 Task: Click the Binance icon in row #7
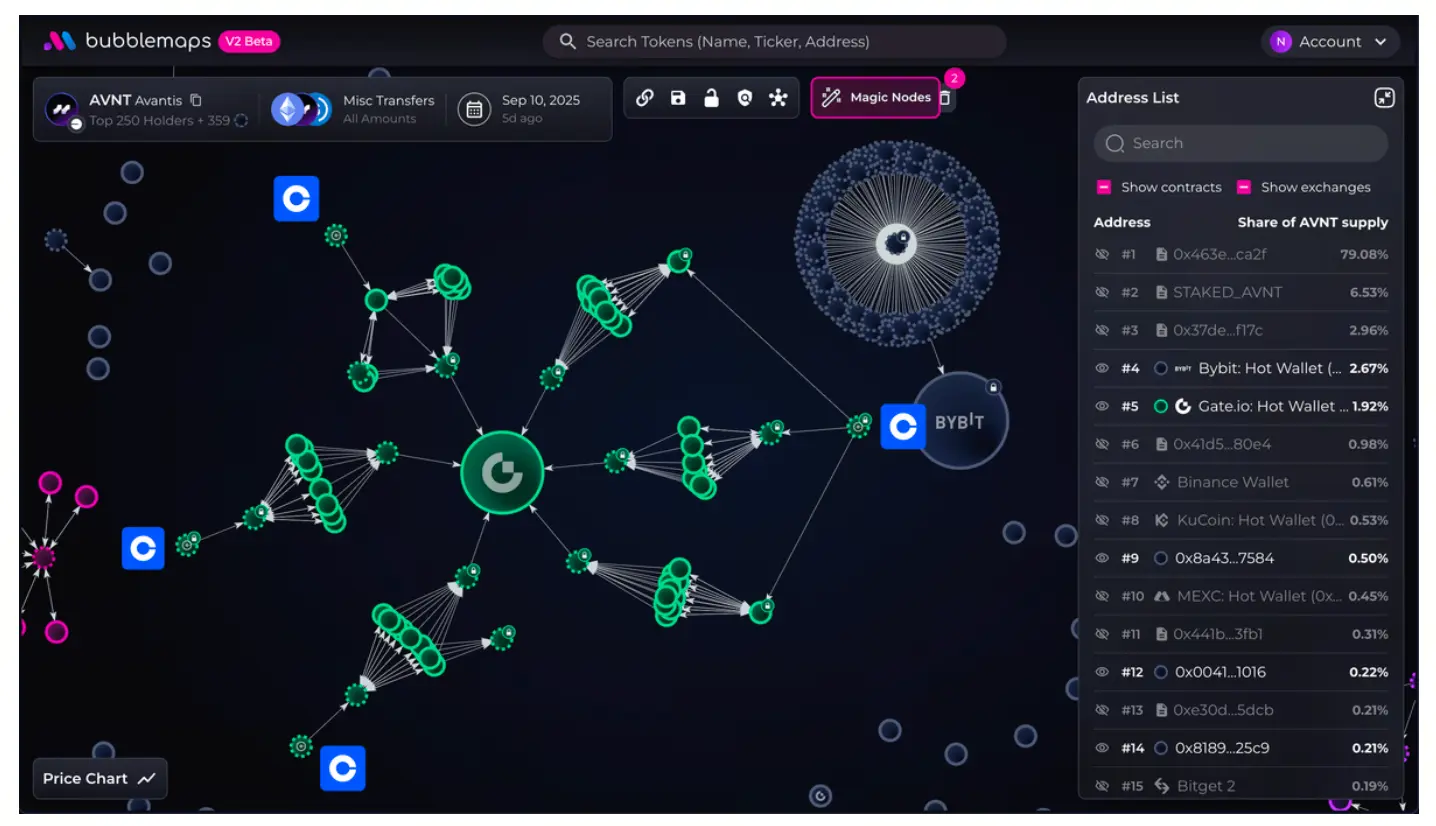pyautogui.click(x=1162, y=482)
